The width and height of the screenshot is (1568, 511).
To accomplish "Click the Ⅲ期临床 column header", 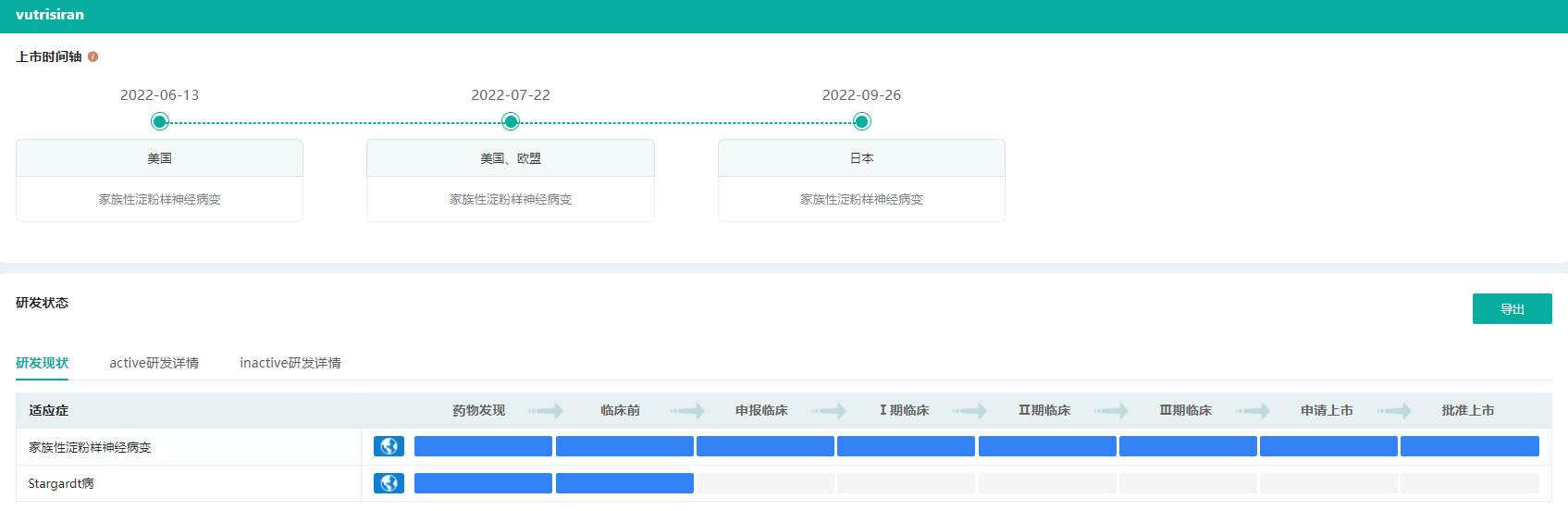I will pyautogui.click(x=1185, y=410).
